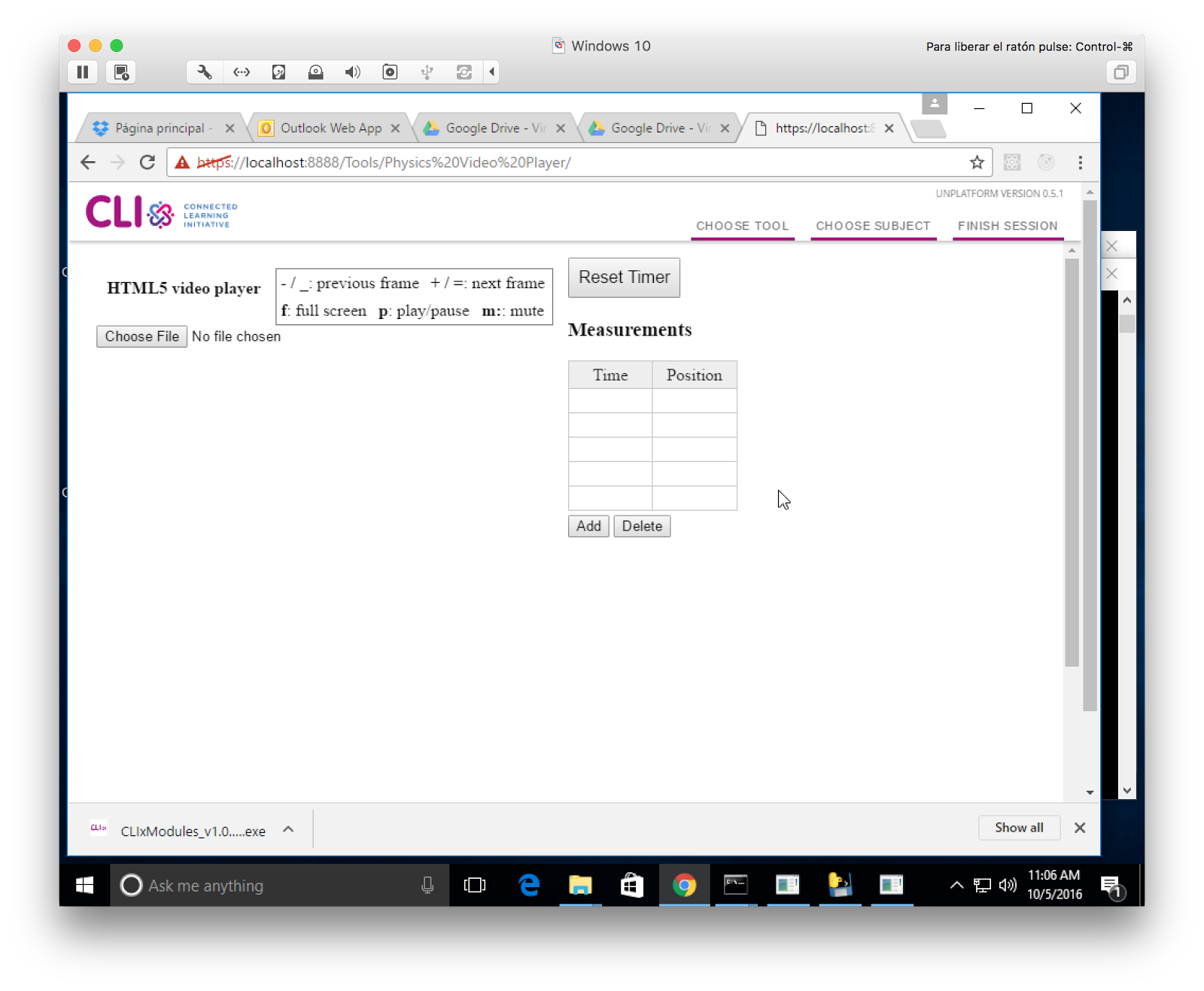Open Task View
Viewport: 1204px width, 991px height.
point(475,886)
